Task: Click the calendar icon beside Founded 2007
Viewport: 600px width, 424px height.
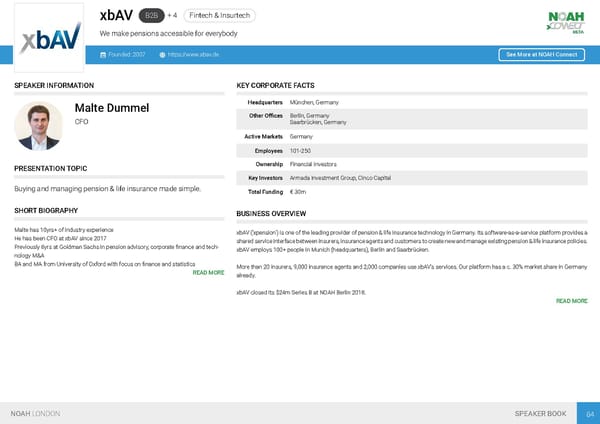Action: (x=104, y=54)
